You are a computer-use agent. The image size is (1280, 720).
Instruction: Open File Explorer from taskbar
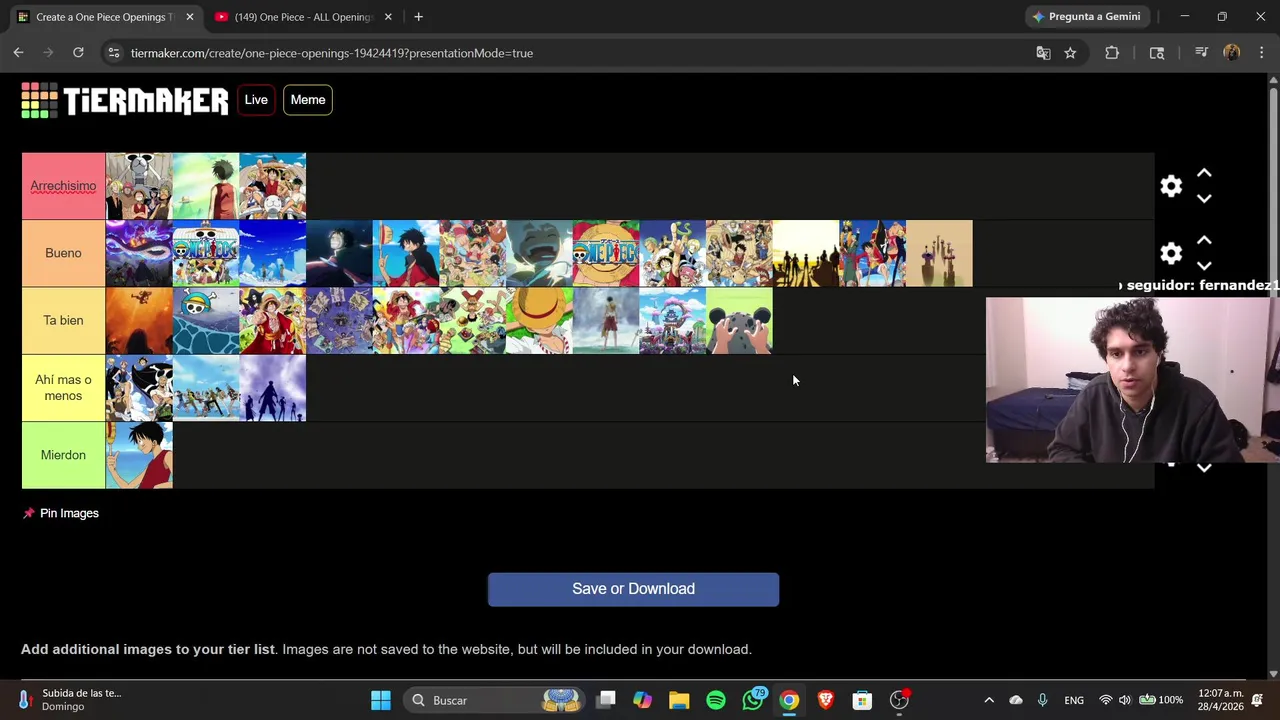tap(679, 700)
